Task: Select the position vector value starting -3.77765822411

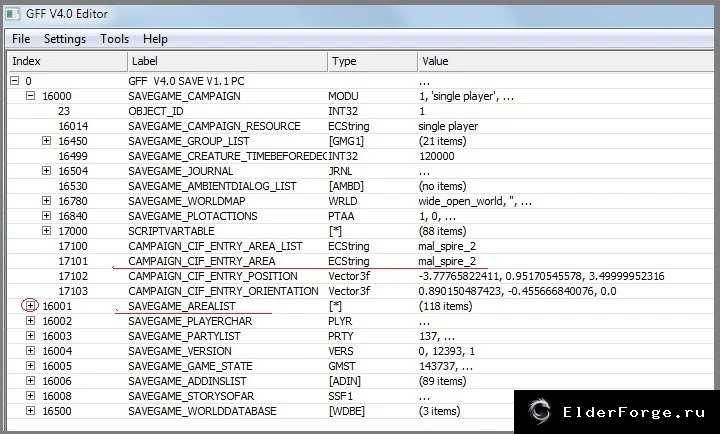Action: click(x=541, y=276)
